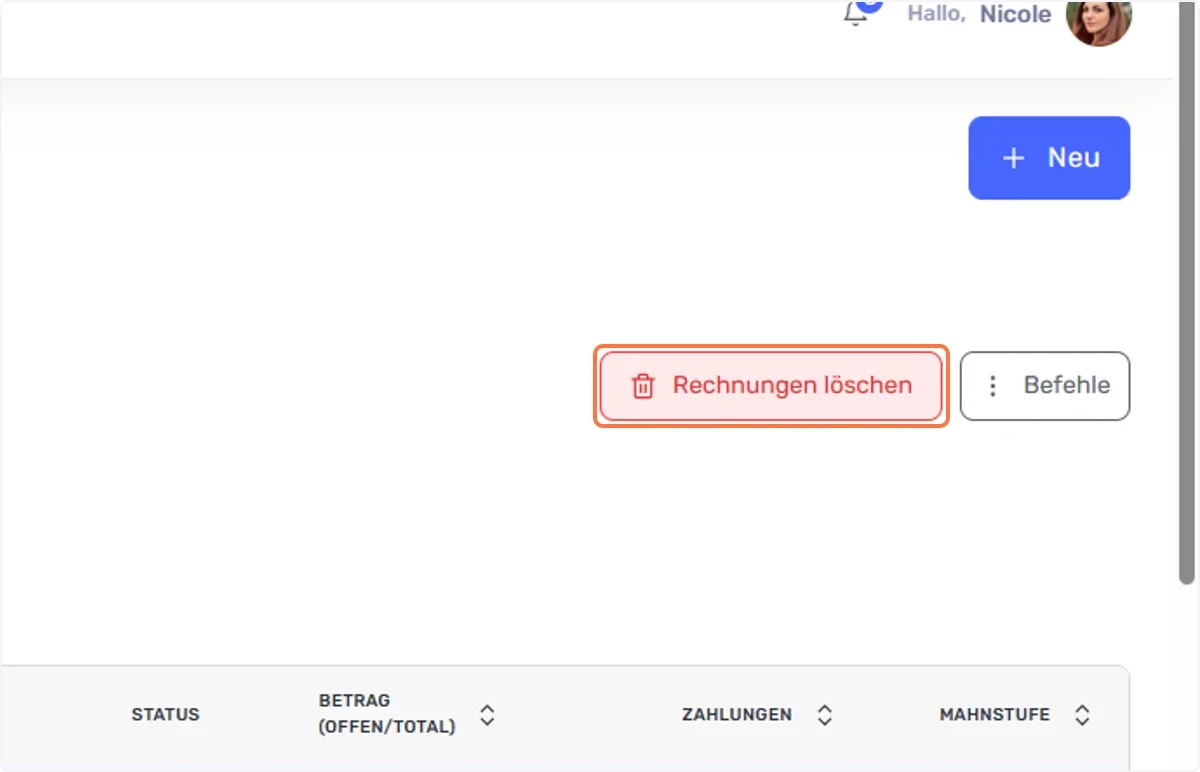Click the Rechnungen löschen button
The image size is (1200, 772).
pyautogui.click(x=771, y=386)
